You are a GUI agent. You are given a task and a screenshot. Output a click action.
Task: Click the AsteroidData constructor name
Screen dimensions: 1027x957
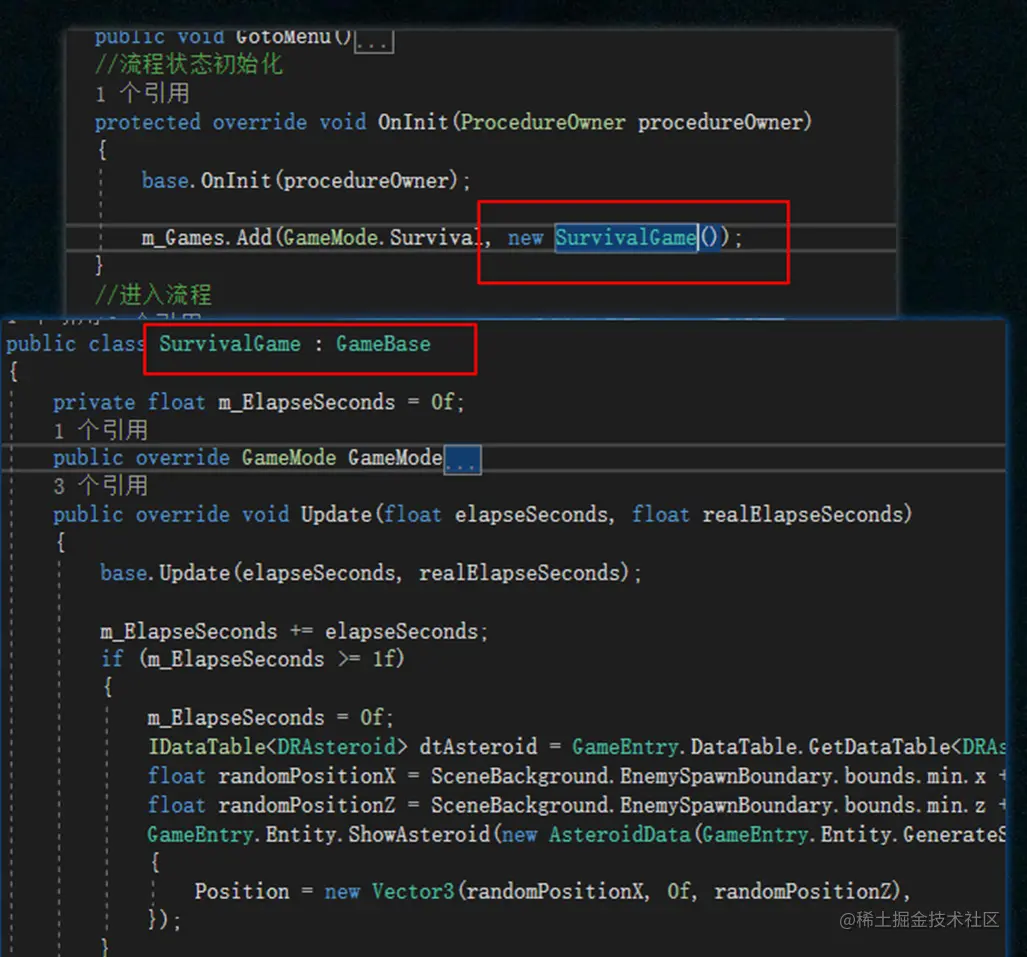click(x=620, y=835)
